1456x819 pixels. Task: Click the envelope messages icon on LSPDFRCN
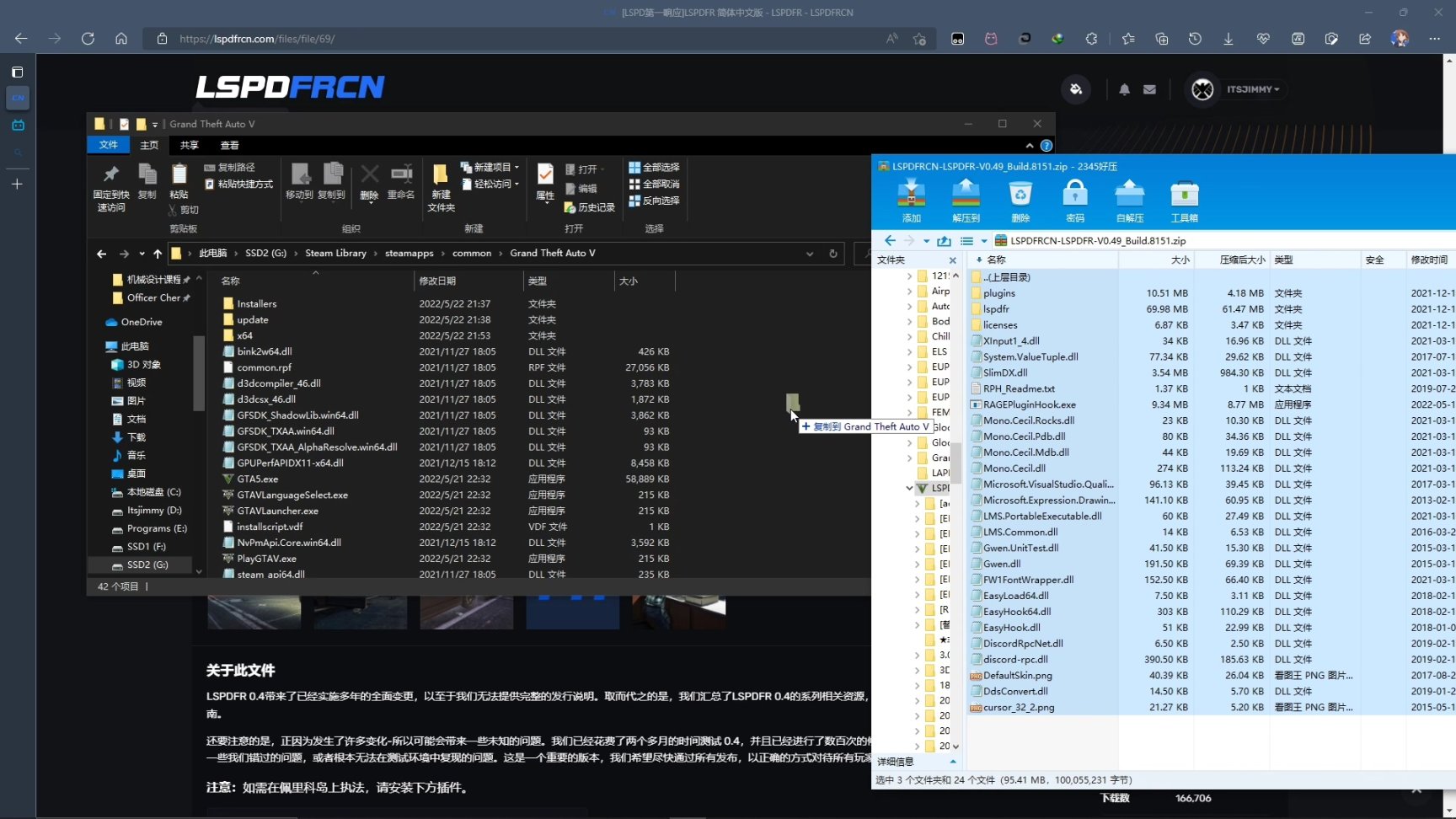pos(1149,89)
